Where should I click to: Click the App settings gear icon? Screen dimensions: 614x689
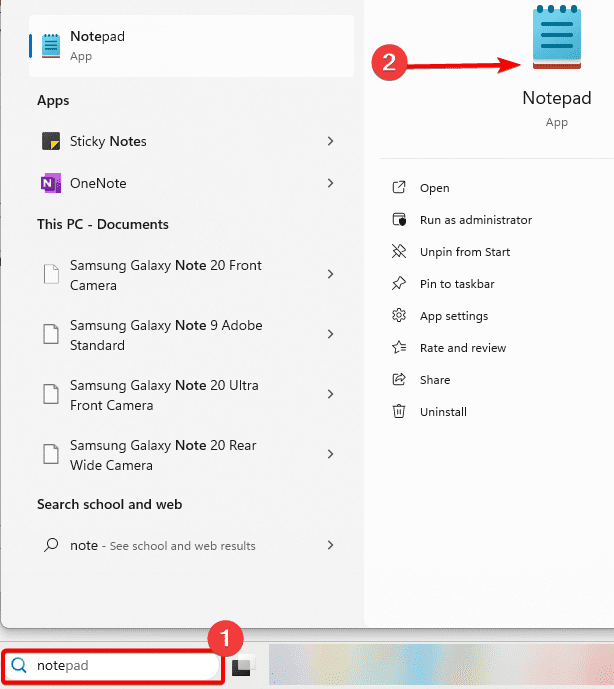(399, 315)
